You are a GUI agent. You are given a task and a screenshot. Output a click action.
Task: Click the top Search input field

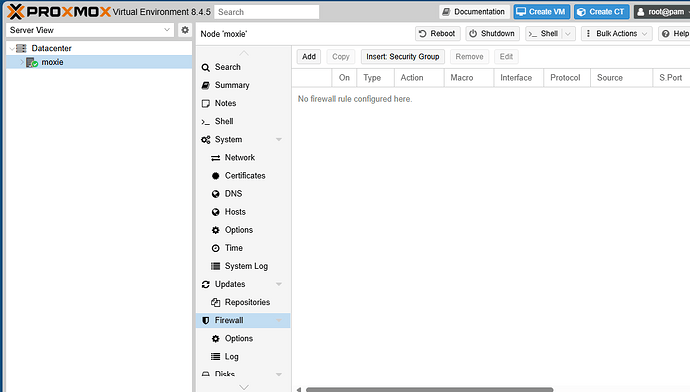tap(267, 12)
